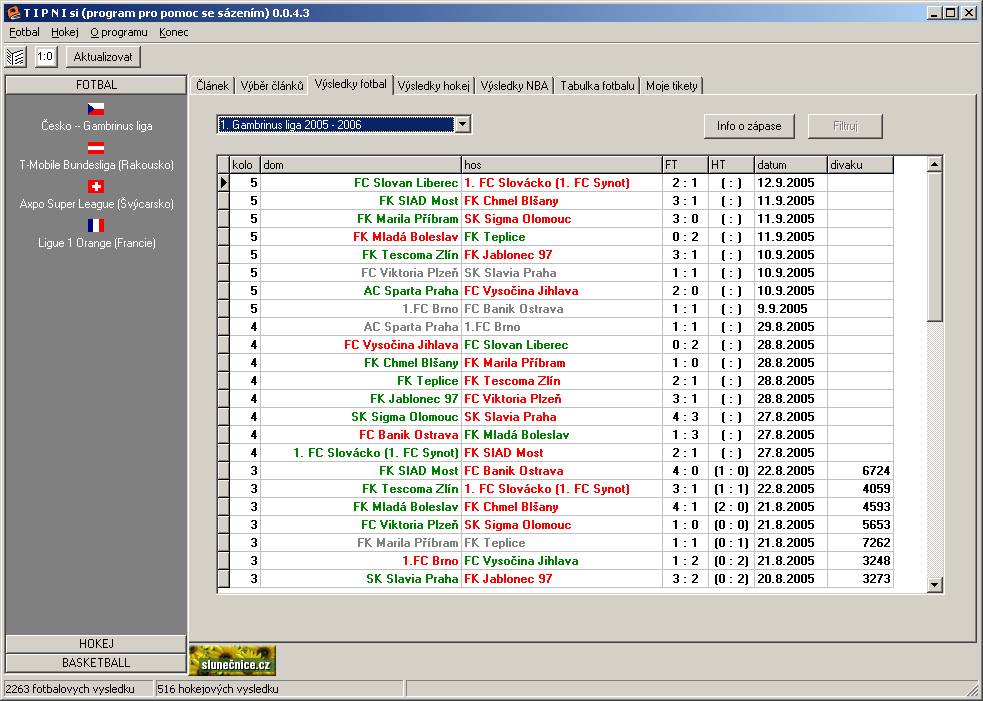983x701 pixels.
Task: Open the Fotbal menu
Action: click(x=24, y=32)
